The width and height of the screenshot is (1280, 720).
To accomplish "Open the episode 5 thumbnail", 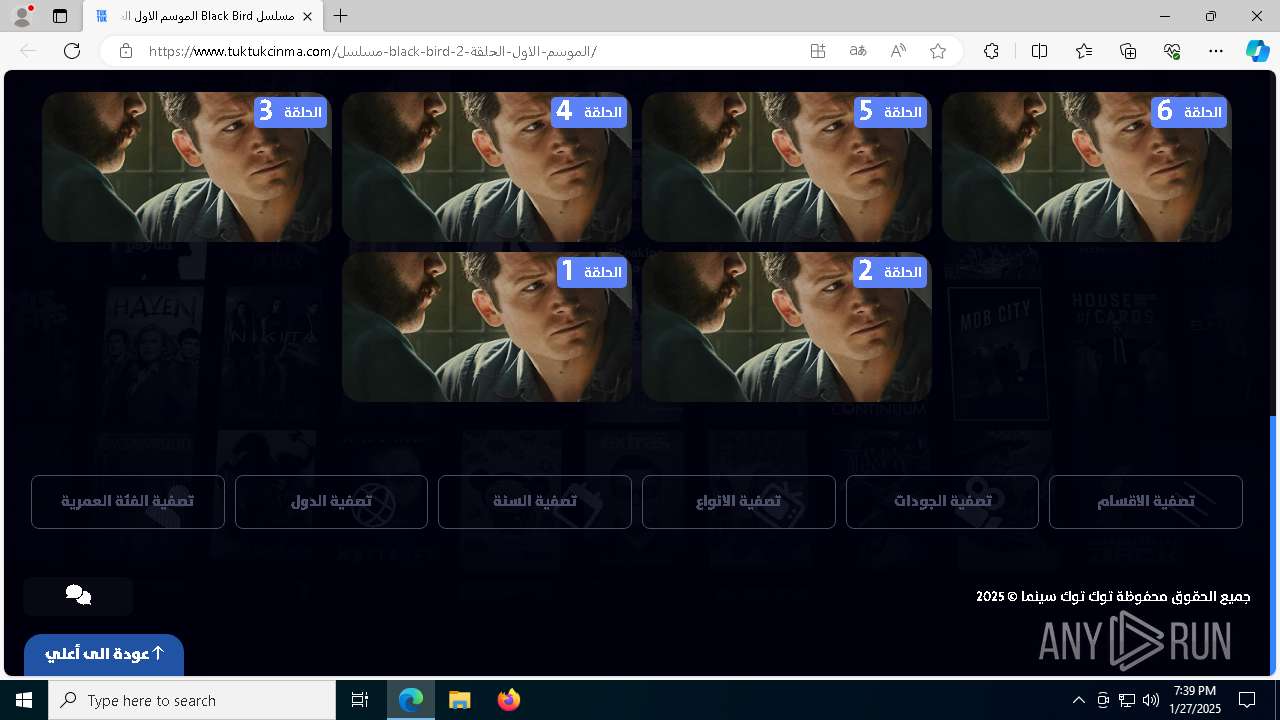I will 787,167.
